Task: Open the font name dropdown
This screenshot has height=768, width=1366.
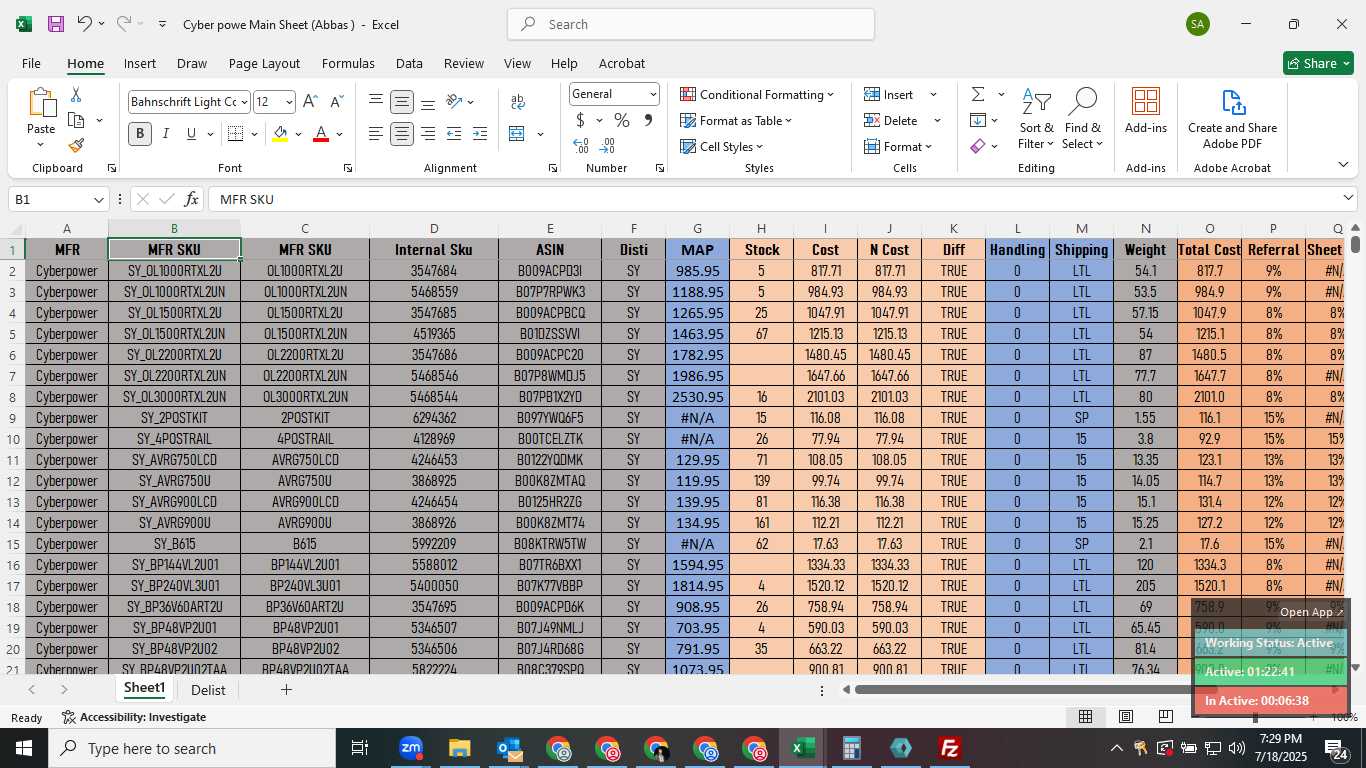Action: [x=244, y=102]
